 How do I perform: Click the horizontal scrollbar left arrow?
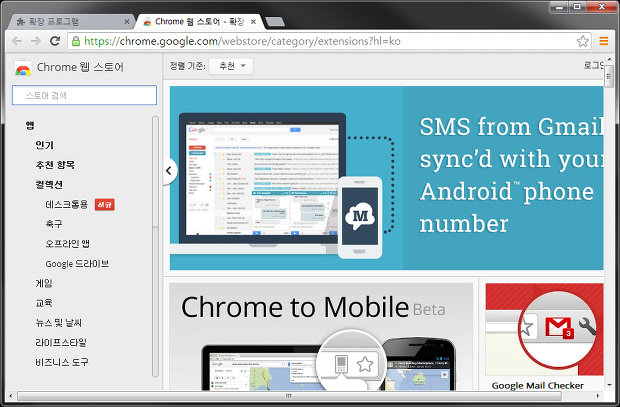coord(11,396)
